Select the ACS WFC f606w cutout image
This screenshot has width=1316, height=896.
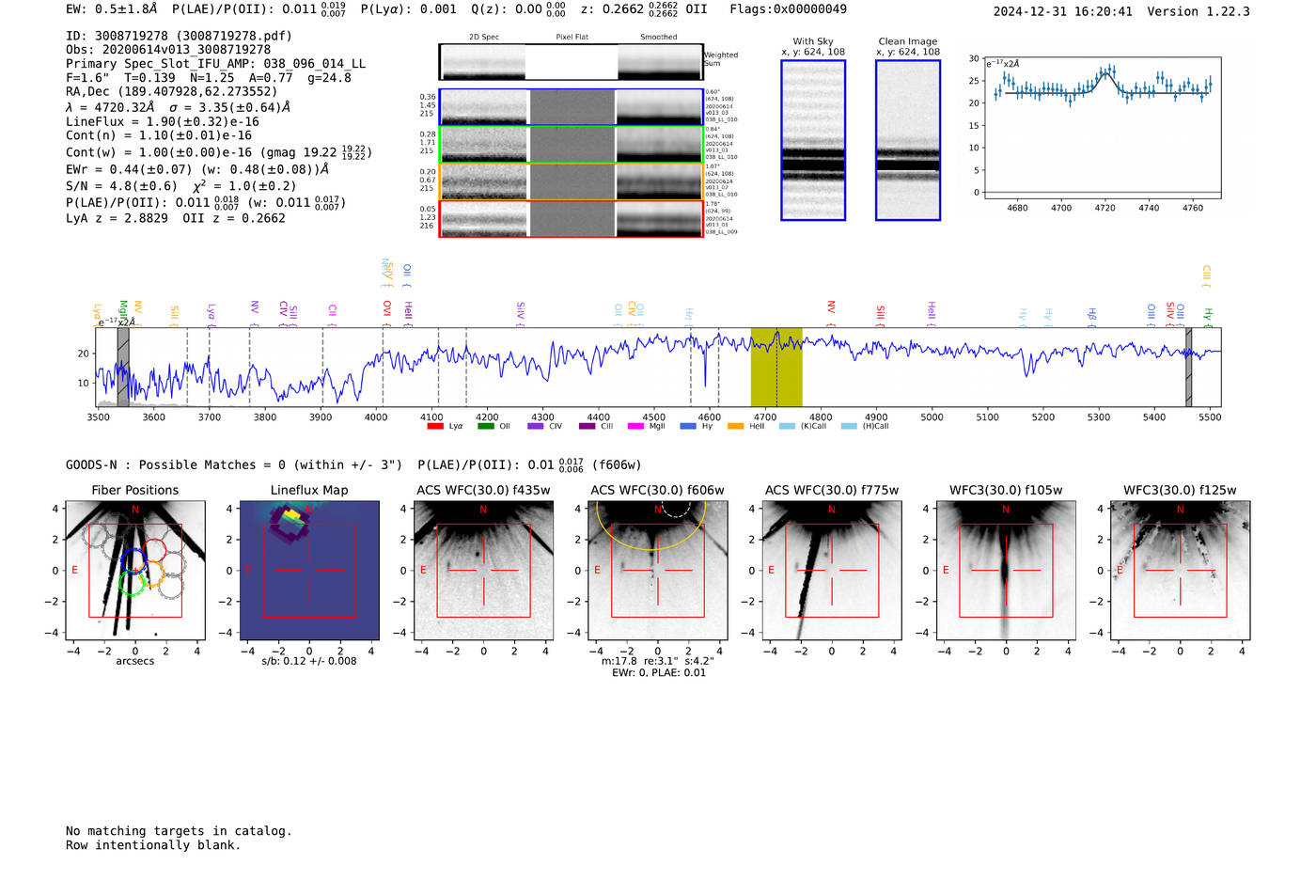(658, 571)
